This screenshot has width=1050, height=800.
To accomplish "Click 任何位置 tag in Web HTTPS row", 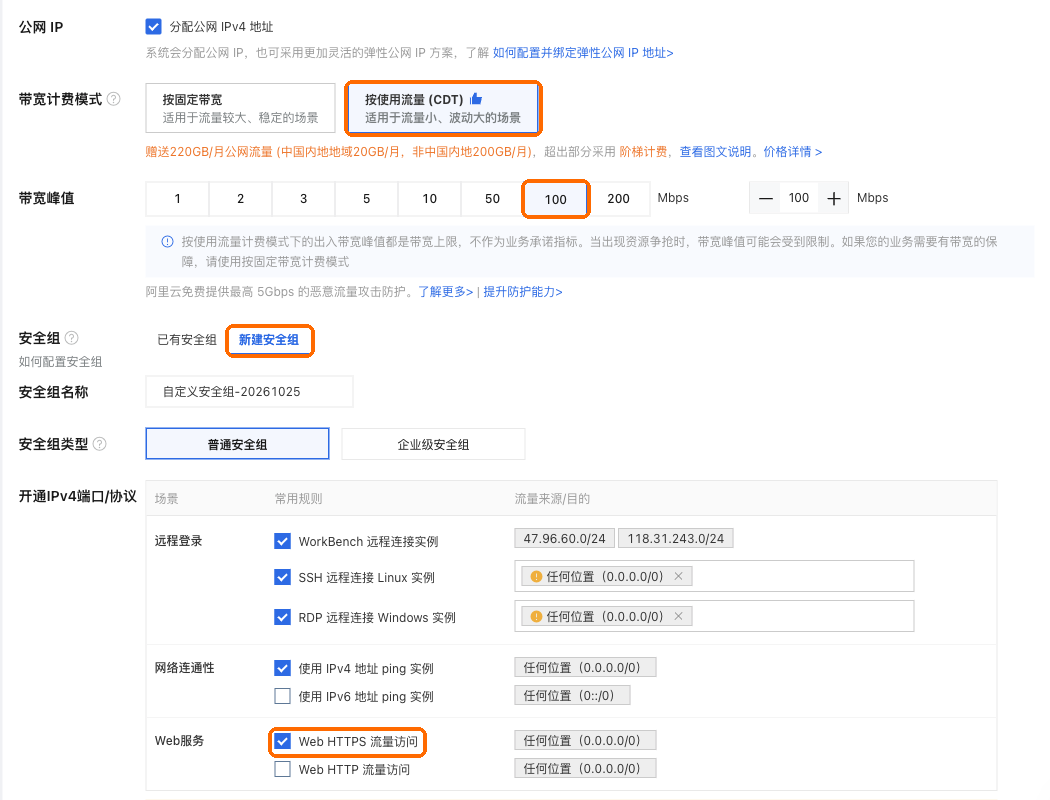I will click(585, 740).
